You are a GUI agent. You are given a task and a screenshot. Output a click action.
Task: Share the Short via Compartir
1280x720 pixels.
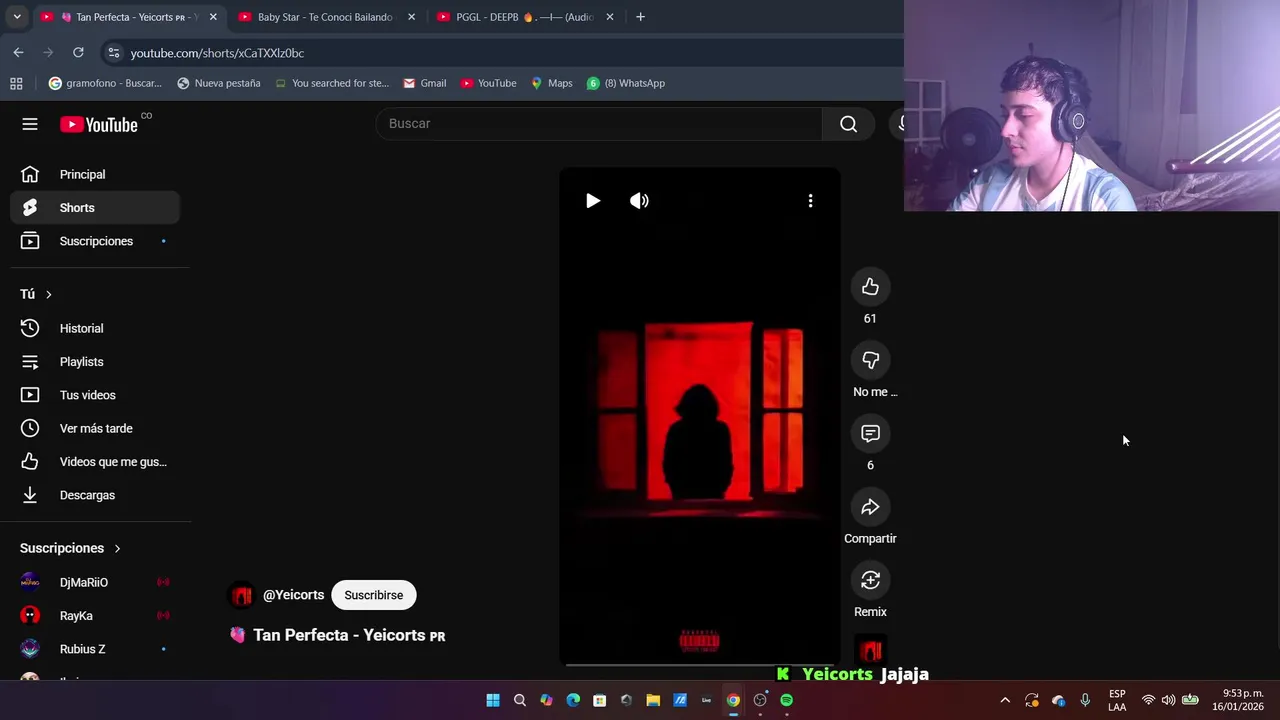point(870,507)
